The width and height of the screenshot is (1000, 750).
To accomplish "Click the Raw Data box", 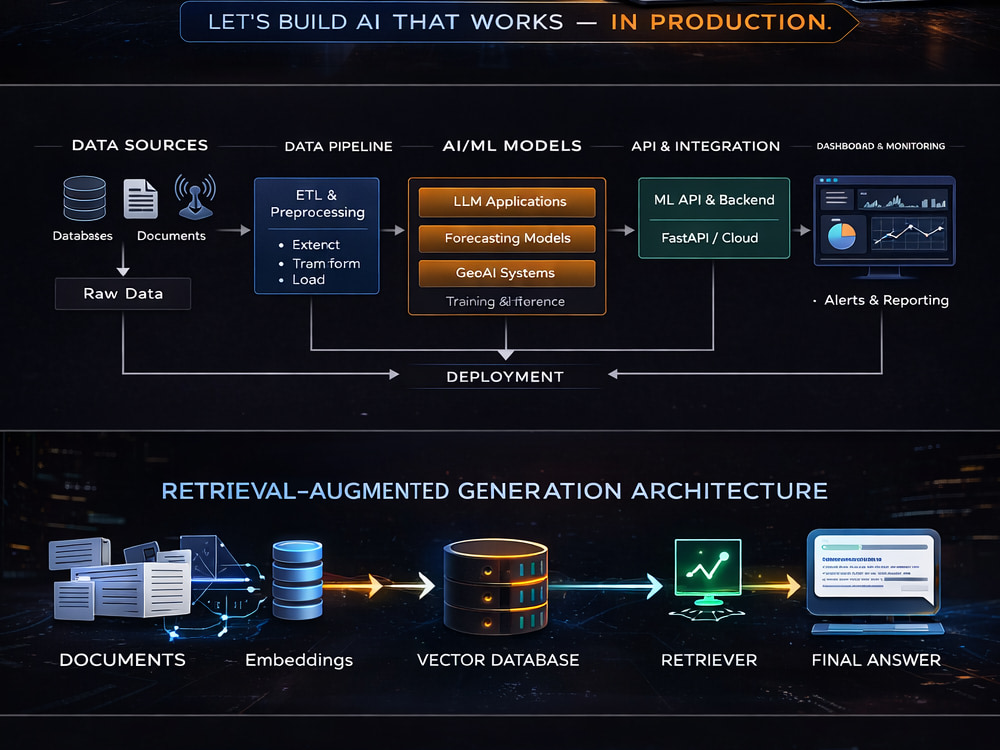I will (x=123, y=294).
